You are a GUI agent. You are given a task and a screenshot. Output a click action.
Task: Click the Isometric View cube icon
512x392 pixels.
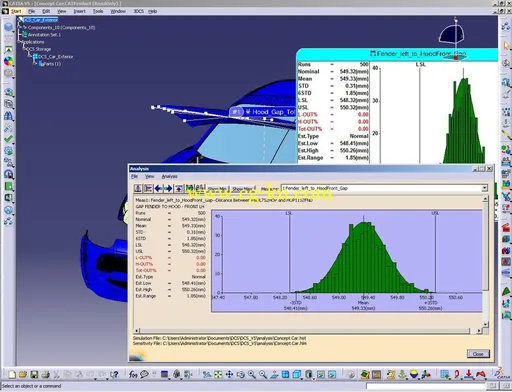coord(297,374)
